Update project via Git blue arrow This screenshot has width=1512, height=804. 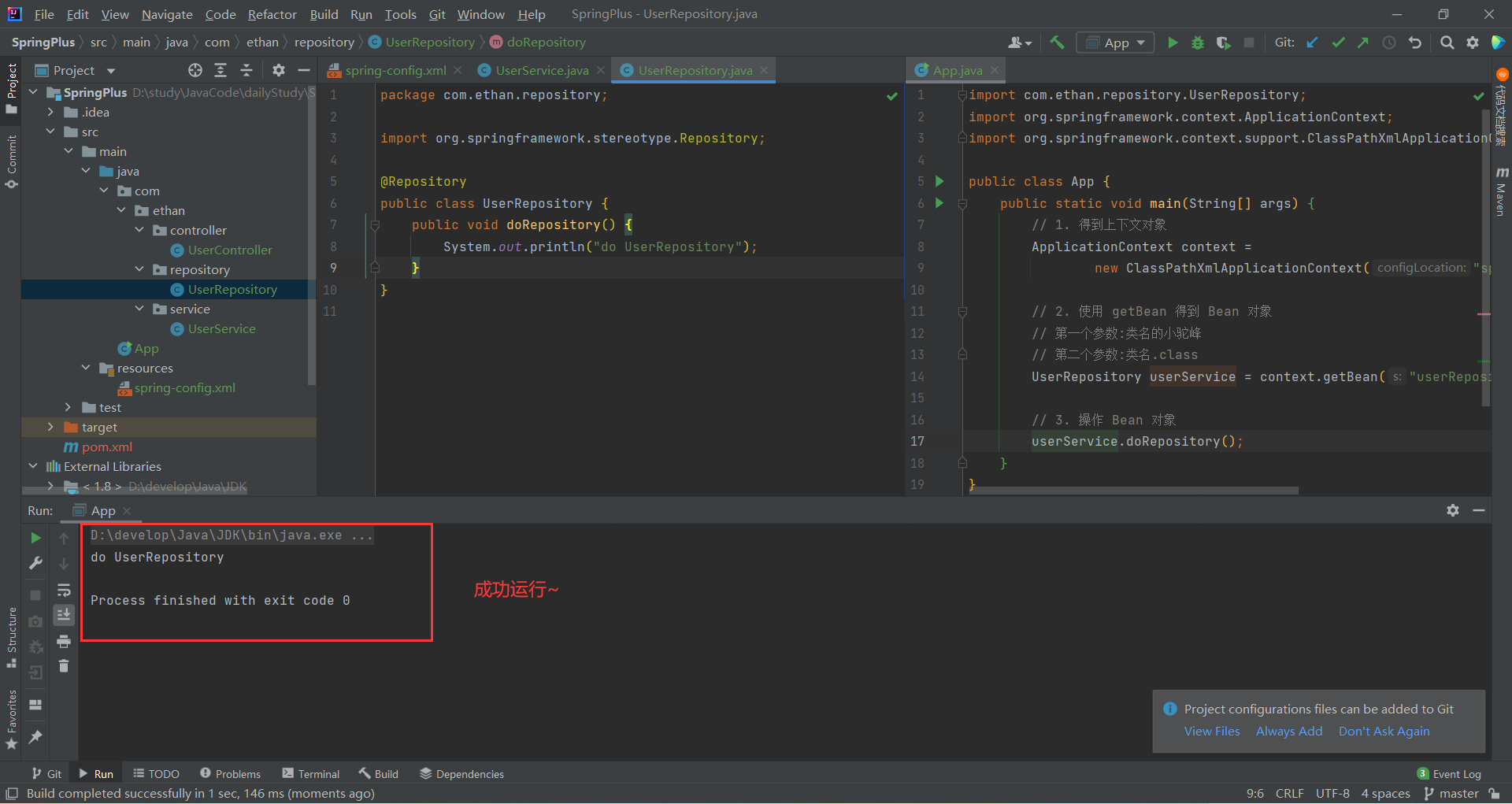pyautogui.click(x=1312, y=43)
